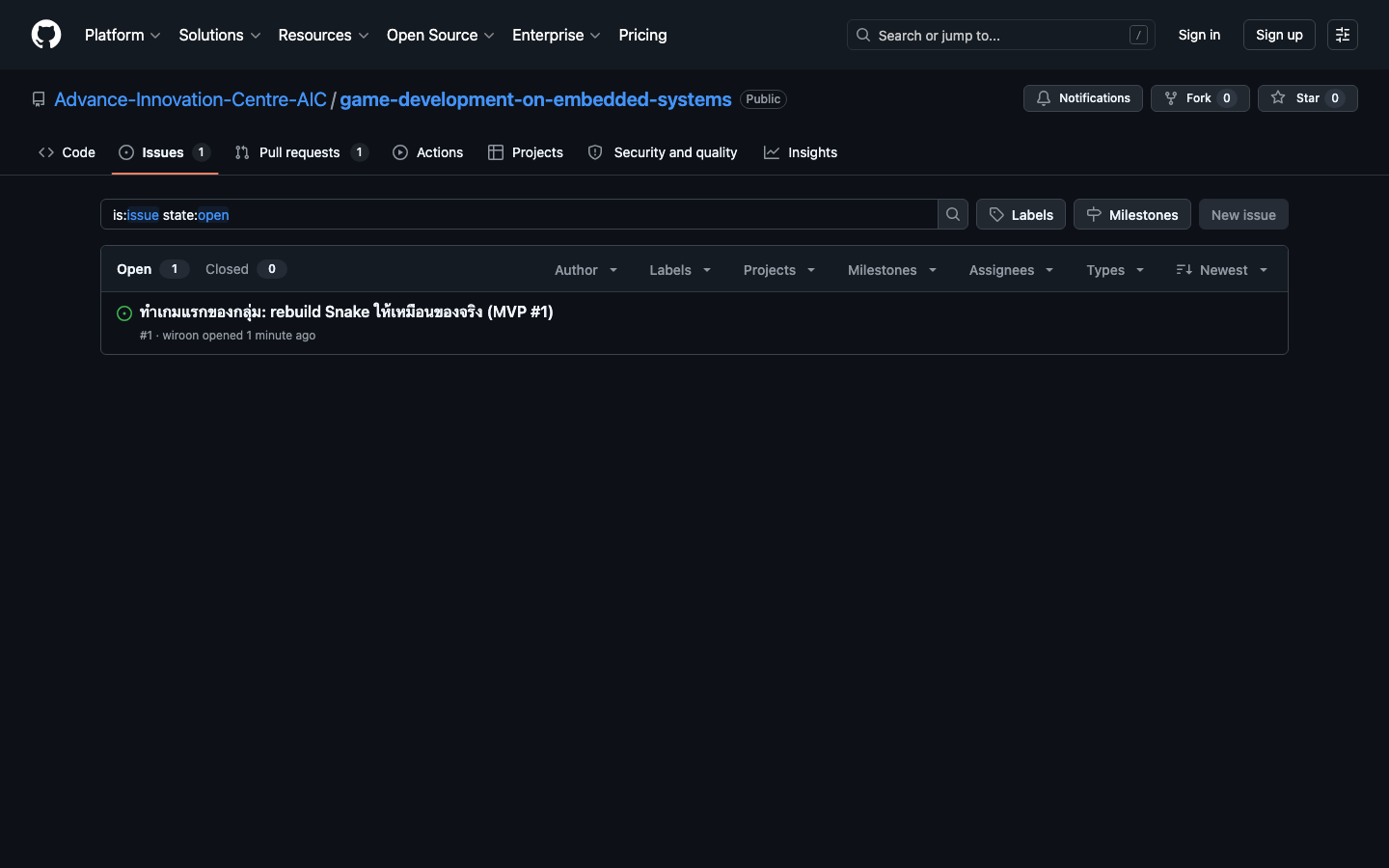Click the GitHub octocat logo

[x=46, y=35]
